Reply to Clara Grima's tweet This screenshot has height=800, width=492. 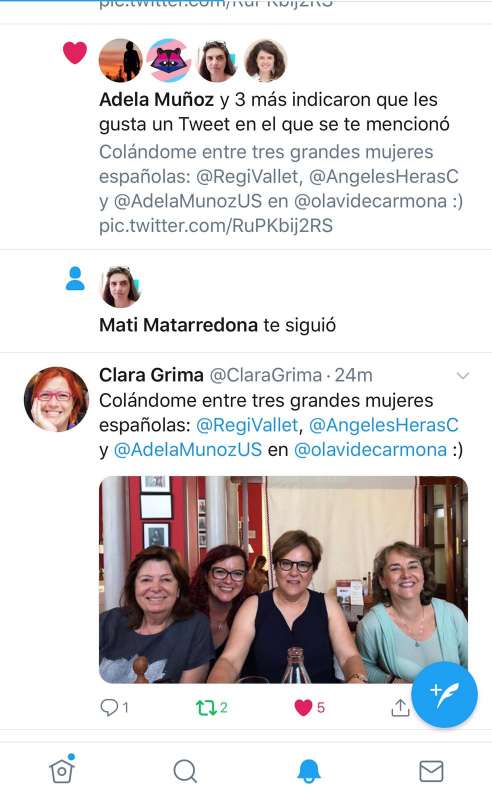114,707
